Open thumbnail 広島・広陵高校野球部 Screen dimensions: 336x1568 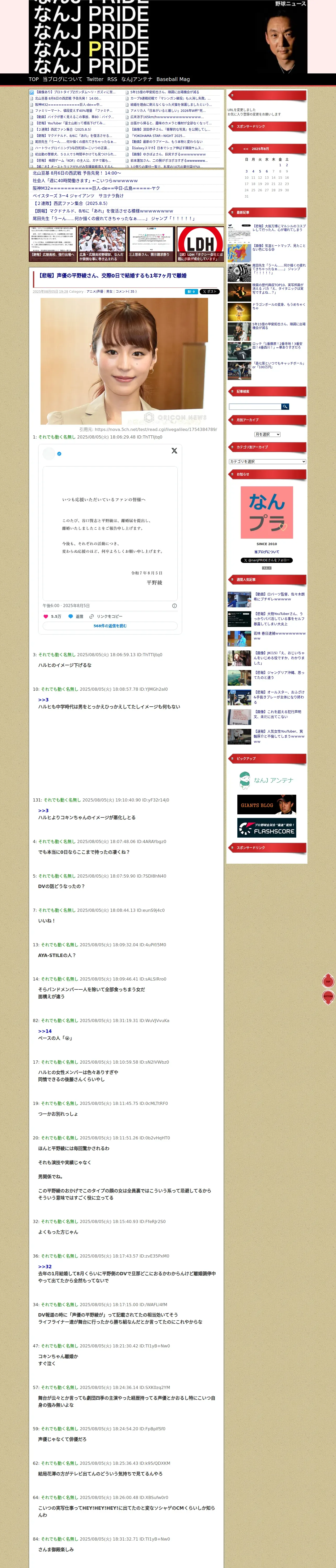click(x=101, y=244)
